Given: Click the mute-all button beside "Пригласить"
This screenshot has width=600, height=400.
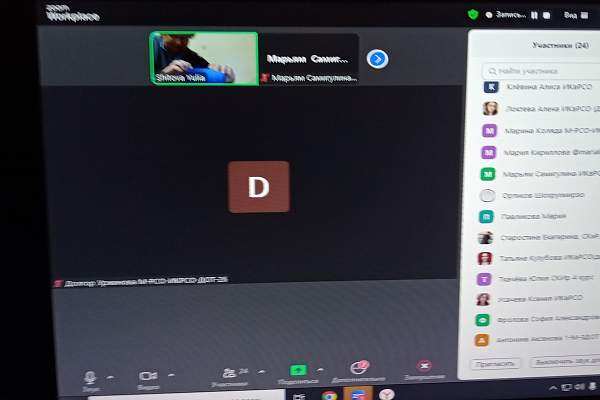Looking at the screenshot, I should click(566, 362).
